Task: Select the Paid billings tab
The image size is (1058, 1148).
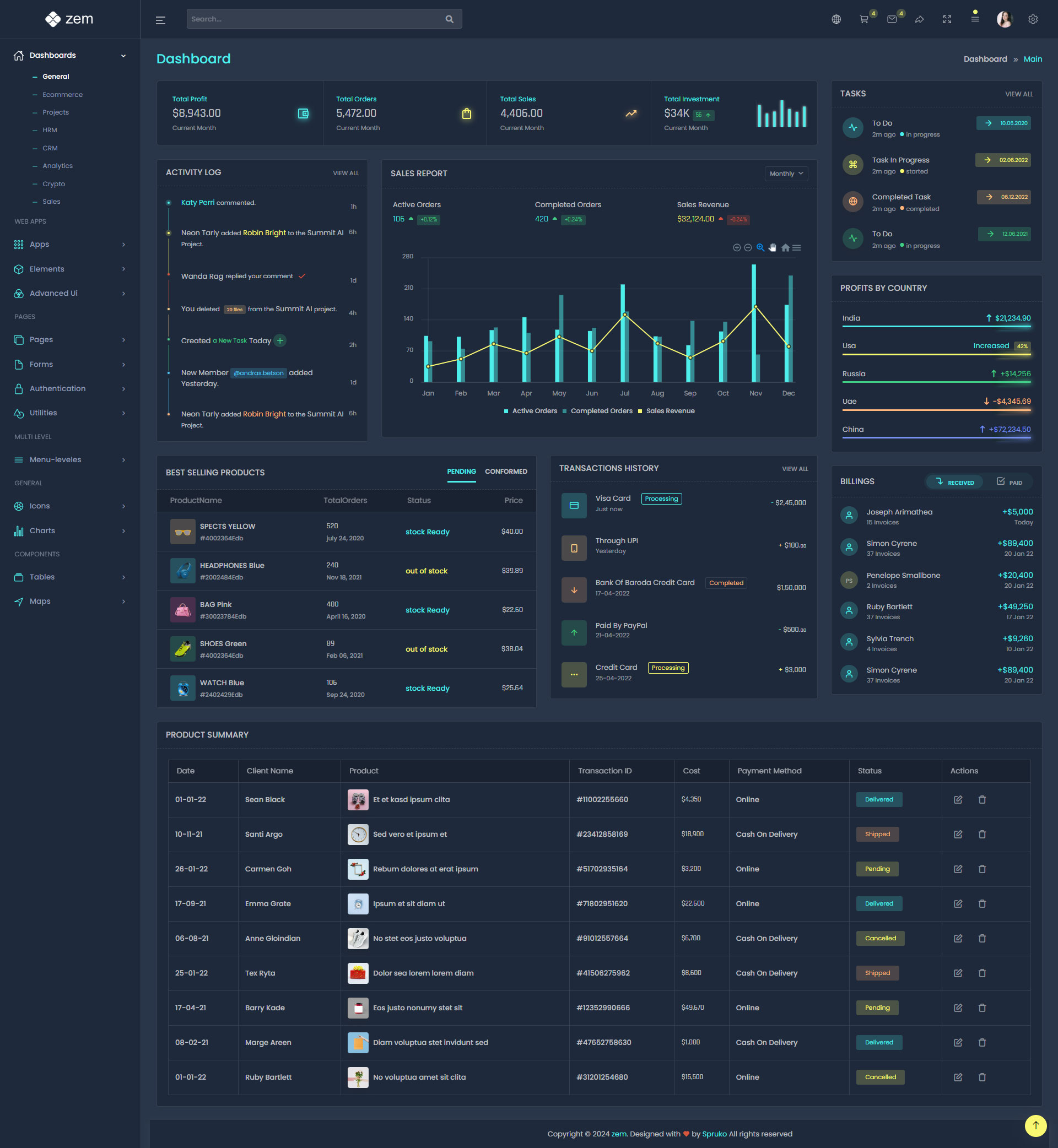Action: point(1010,482)
